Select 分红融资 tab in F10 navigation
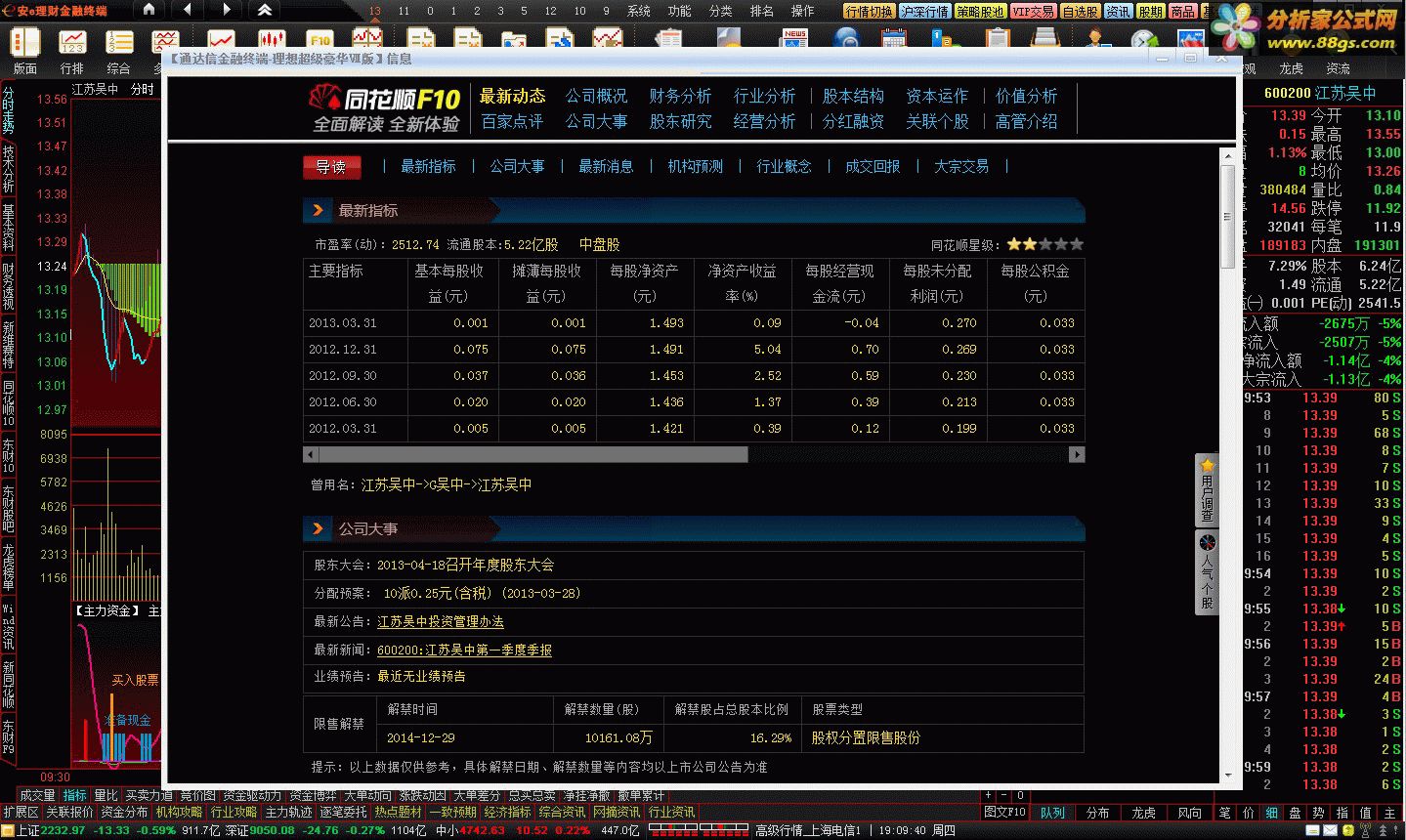Viewport: 1406px width, 840px height. tap(853, 121)
